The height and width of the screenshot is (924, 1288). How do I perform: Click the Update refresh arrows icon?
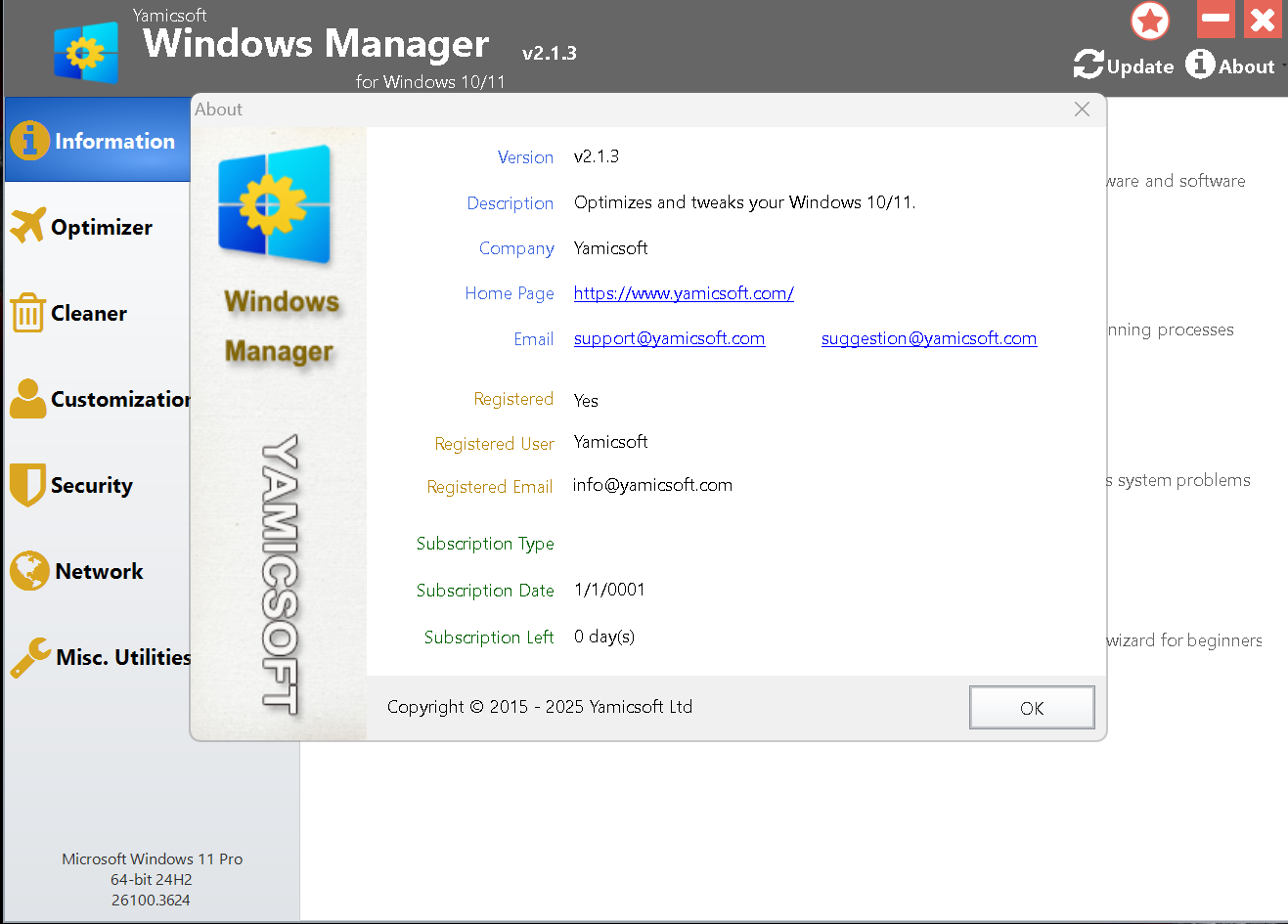pyautogui.click(x=1088, y=65)
